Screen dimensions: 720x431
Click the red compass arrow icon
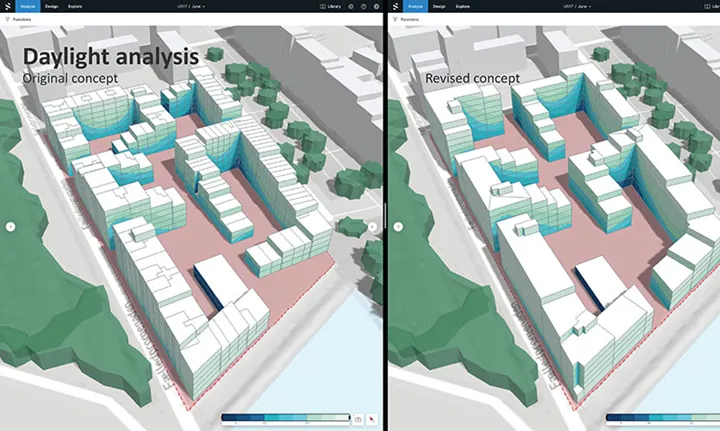tap(371, 419)
